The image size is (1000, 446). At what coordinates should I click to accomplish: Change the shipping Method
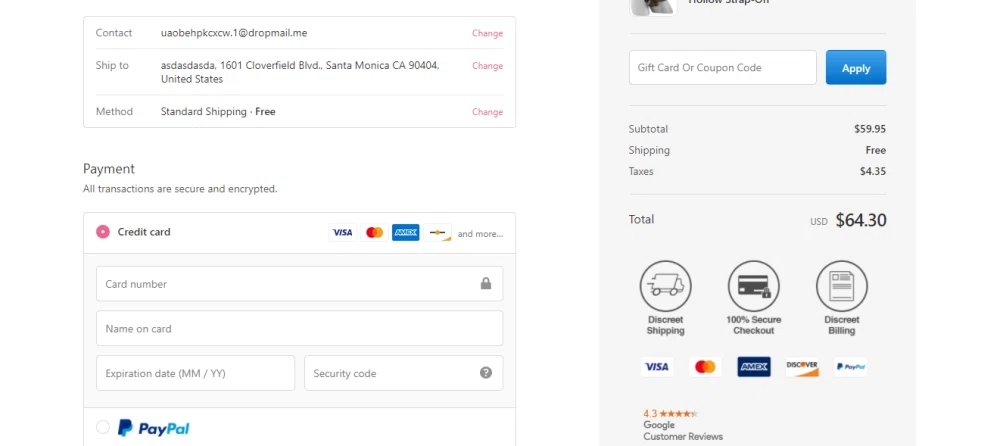click(x=487, y=112)
